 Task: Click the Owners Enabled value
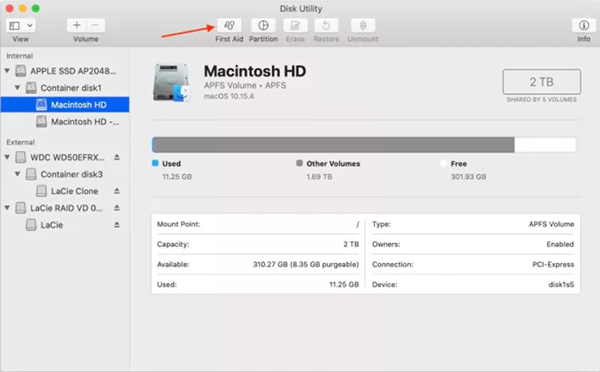pyautogui.click(x=560, y=244)
